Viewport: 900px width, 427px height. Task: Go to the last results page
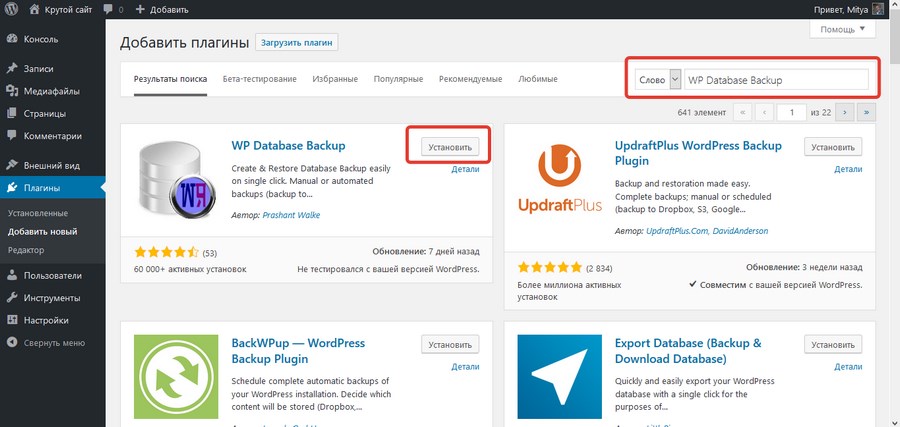tap(866, 112)
